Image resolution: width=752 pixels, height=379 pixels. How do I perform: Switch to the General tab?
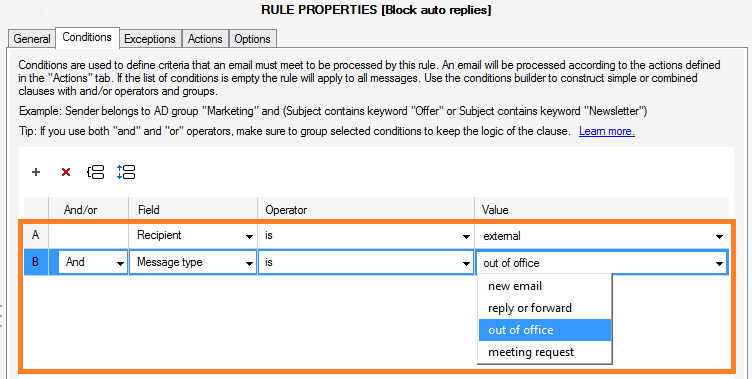tap(32, 39)
